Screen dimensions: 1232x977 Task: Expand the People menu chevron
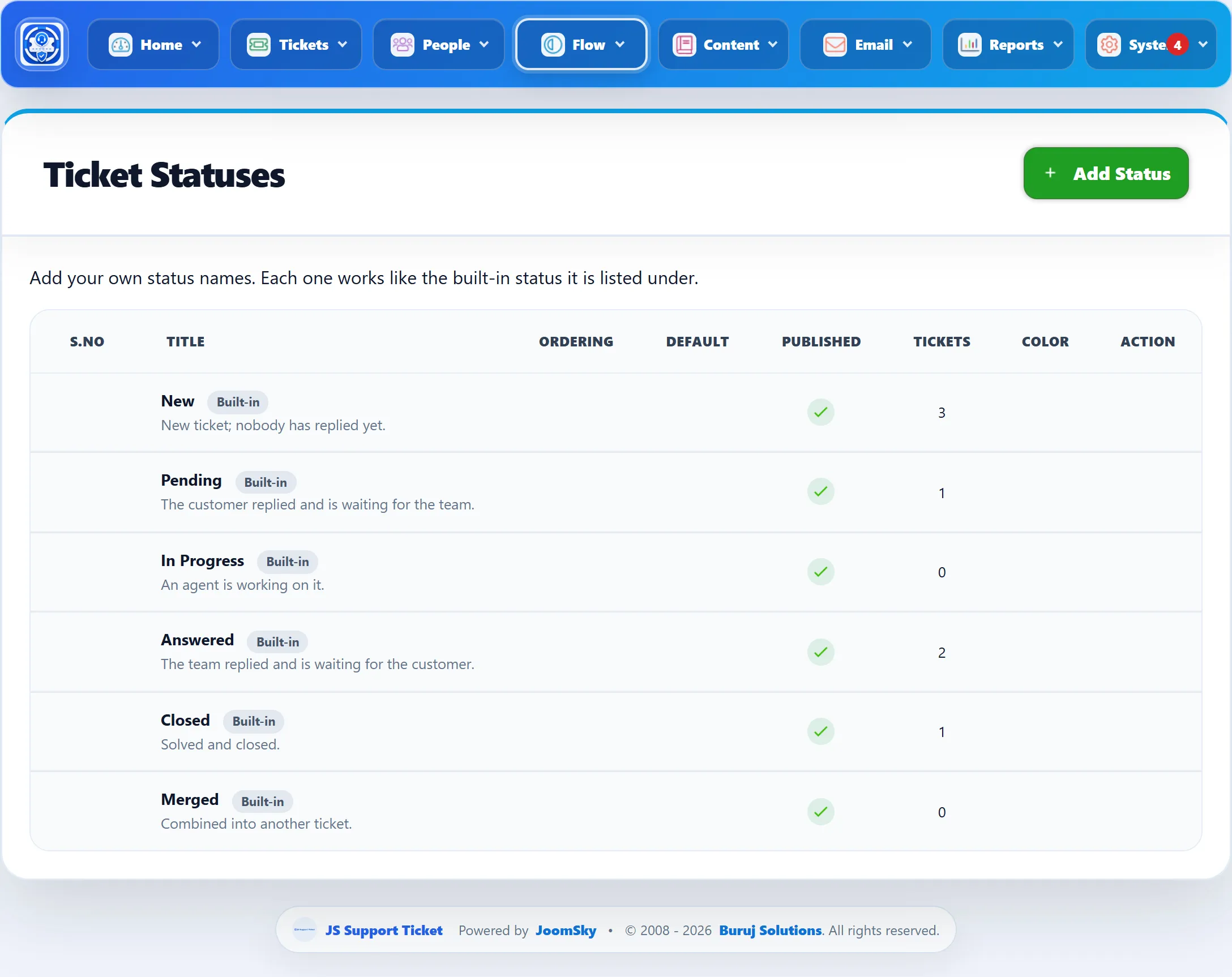click(484, 45)
